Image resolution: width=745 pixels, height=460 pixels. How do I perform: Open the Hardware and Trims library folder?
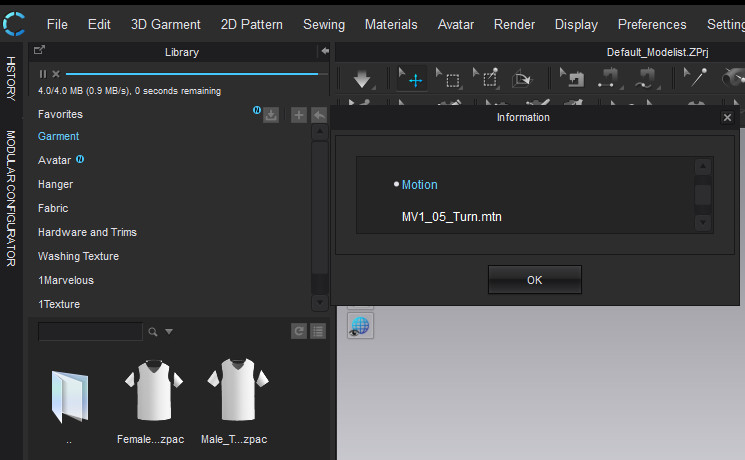click(87, 232)
